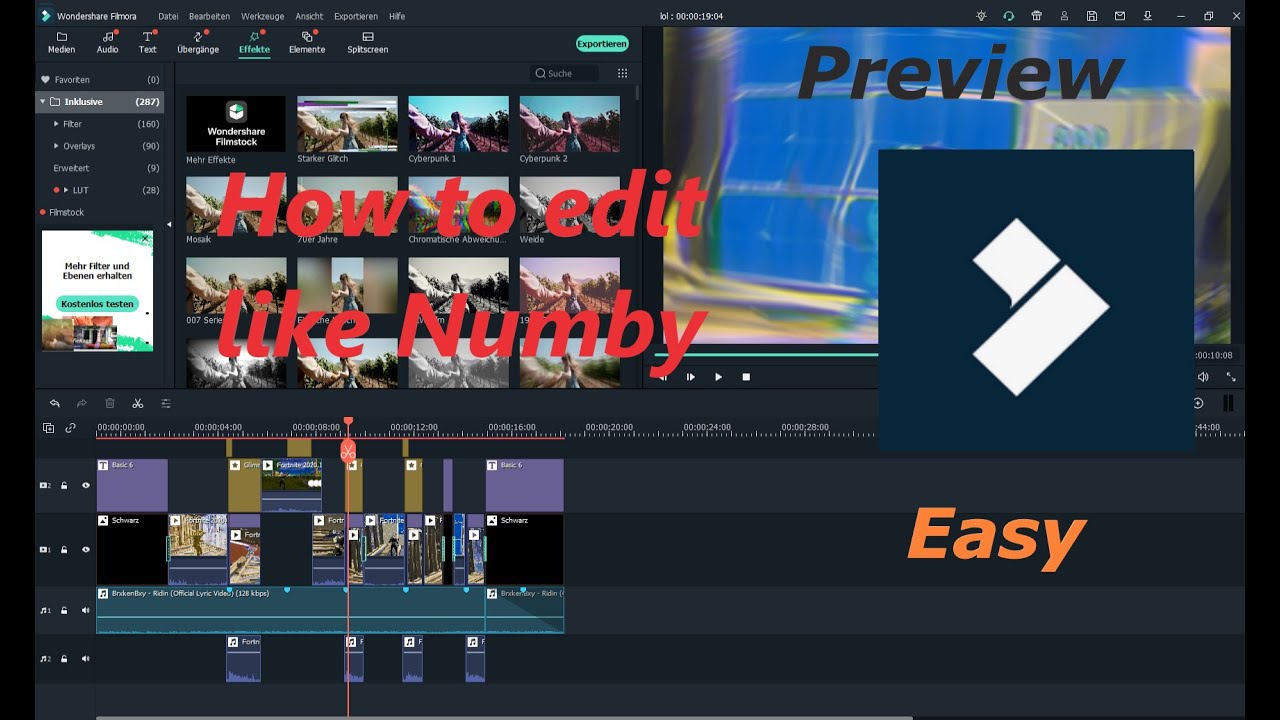Screen dimensions: 1280x720
Task: Select the Starker Glitch effect
Action: pyautogui.click(x=347, y=124)
